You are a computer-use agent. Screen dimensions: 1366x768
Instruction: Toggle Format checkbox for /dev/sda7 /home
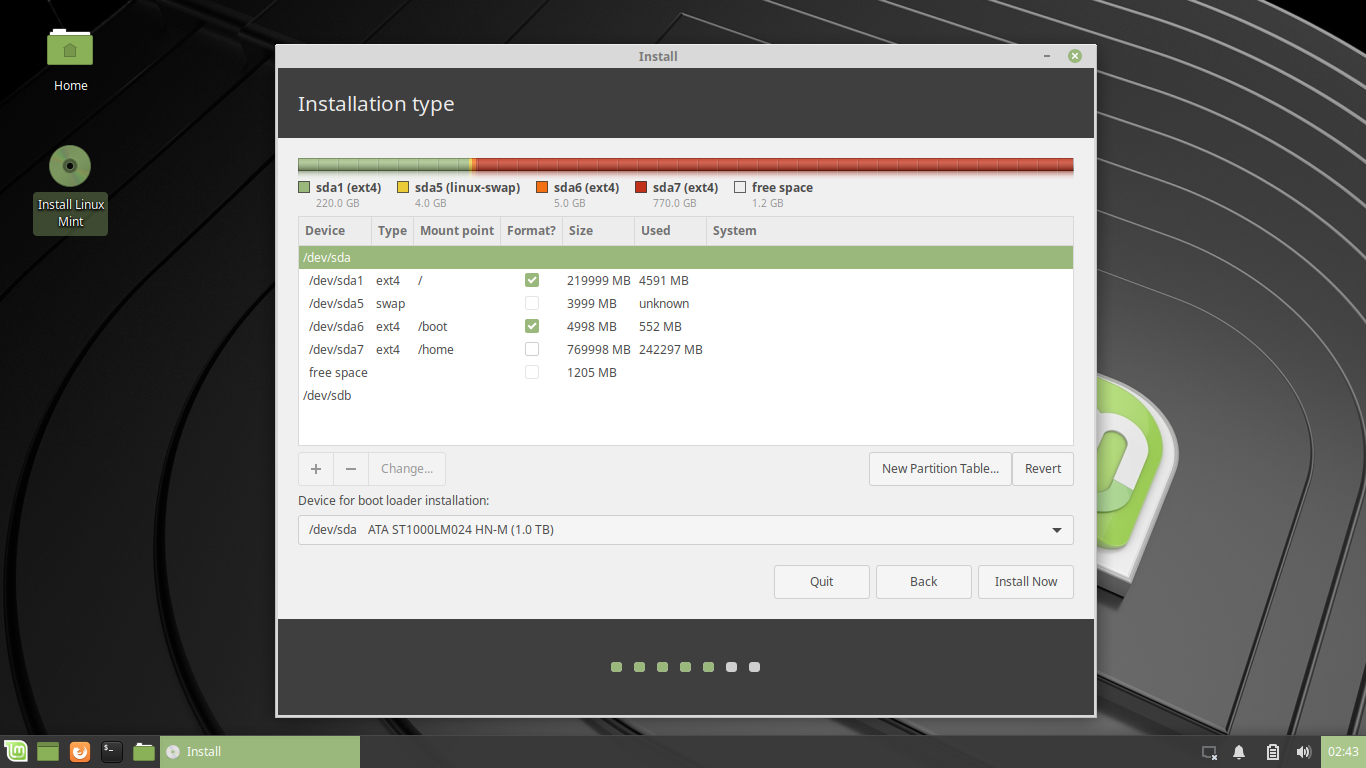(x=532, y=350)
